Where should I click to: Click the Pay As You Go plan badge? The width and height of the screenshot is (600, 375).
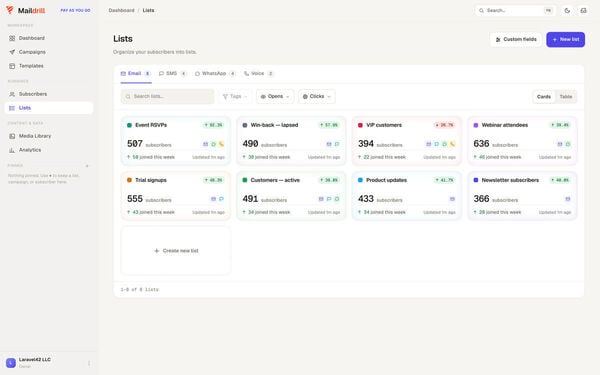[x=75, y=10]
